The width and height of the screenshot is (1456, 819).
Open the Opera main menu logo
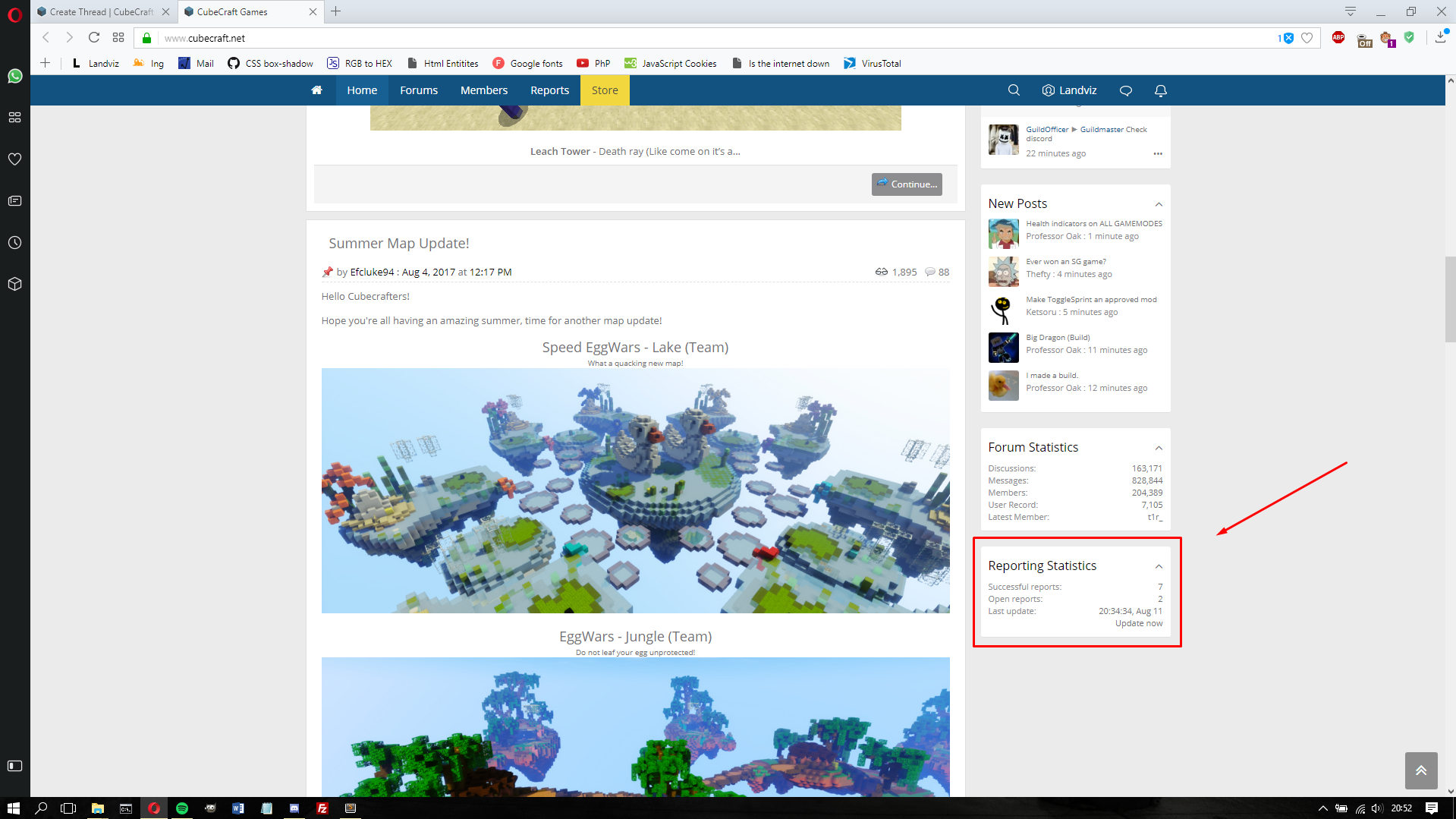point(15,14)
